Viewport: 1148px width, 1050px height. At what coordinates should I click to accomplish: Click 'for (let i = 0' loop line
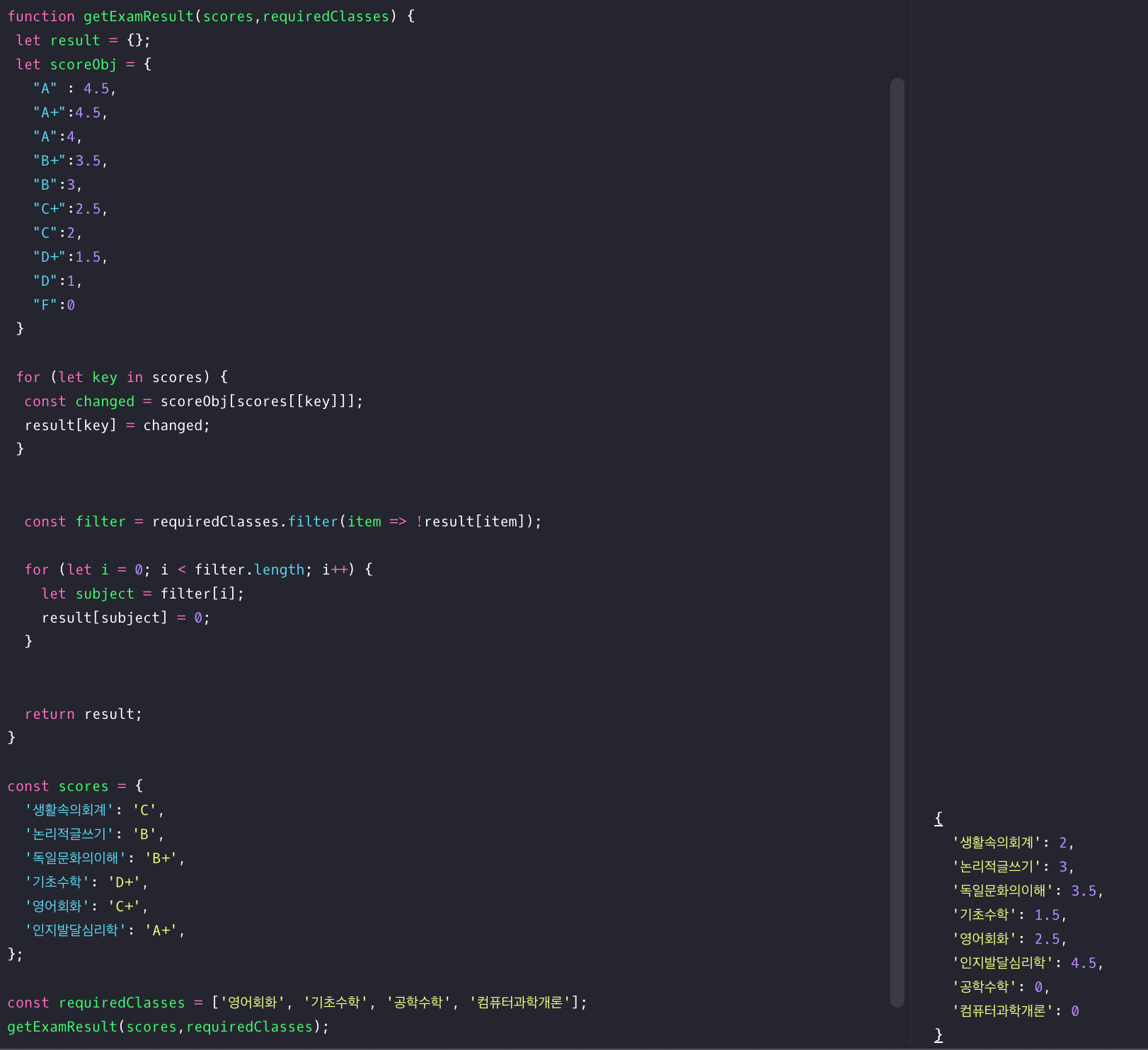[199, 570]
